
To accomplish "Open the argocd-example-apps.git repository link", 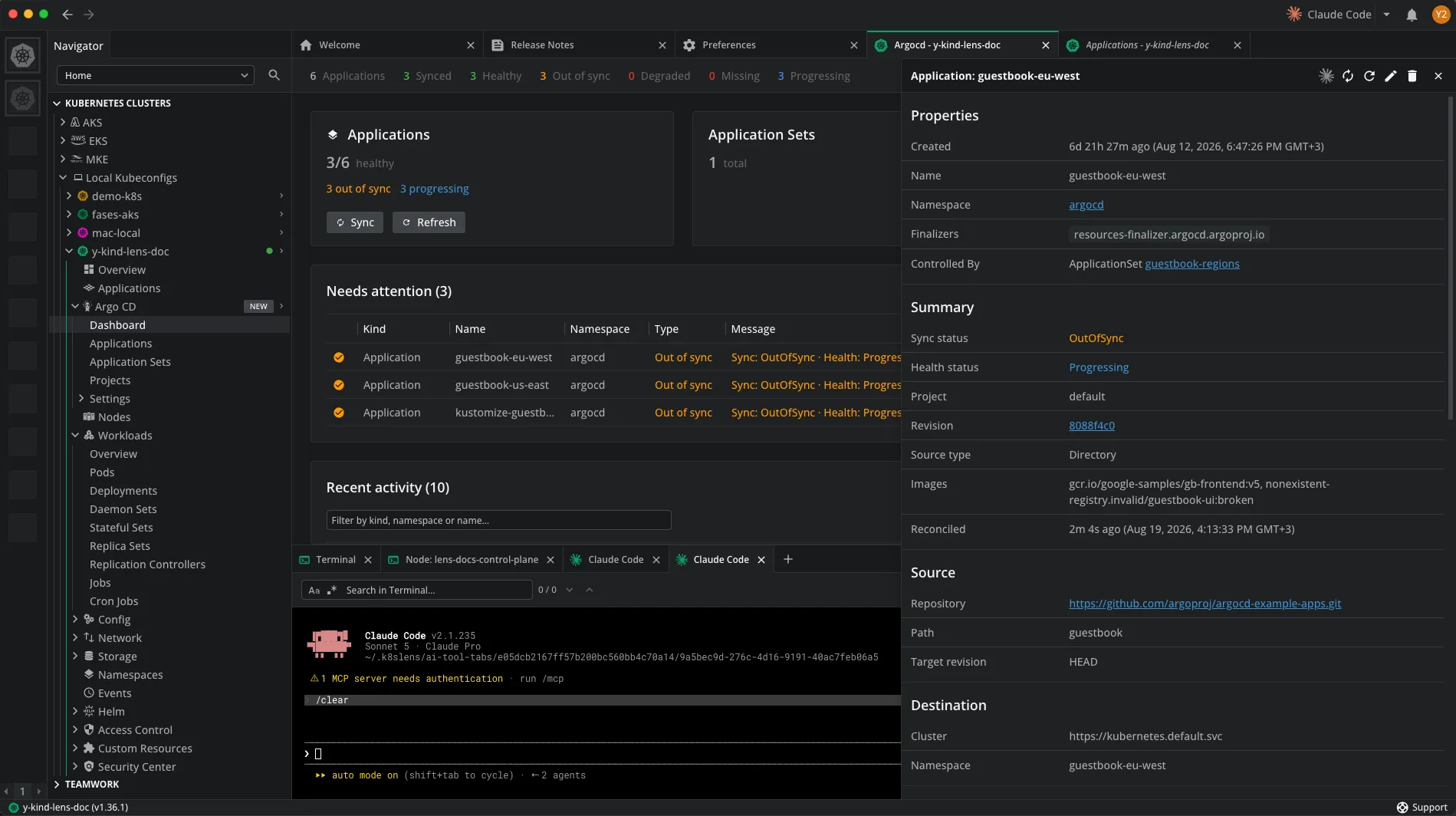I will (x=1205, y=604).
